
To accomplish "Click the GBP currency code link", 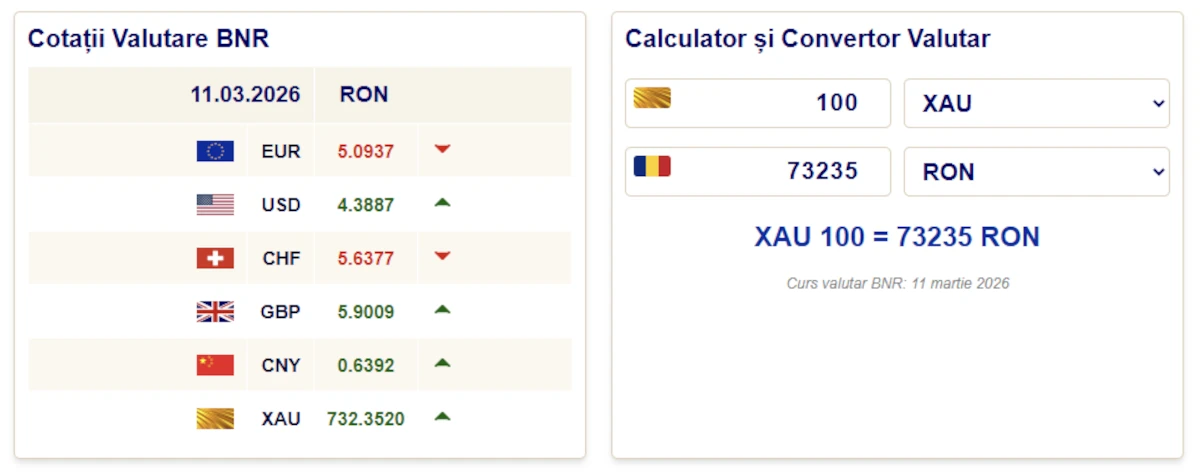I will click(x=281, y=312).
